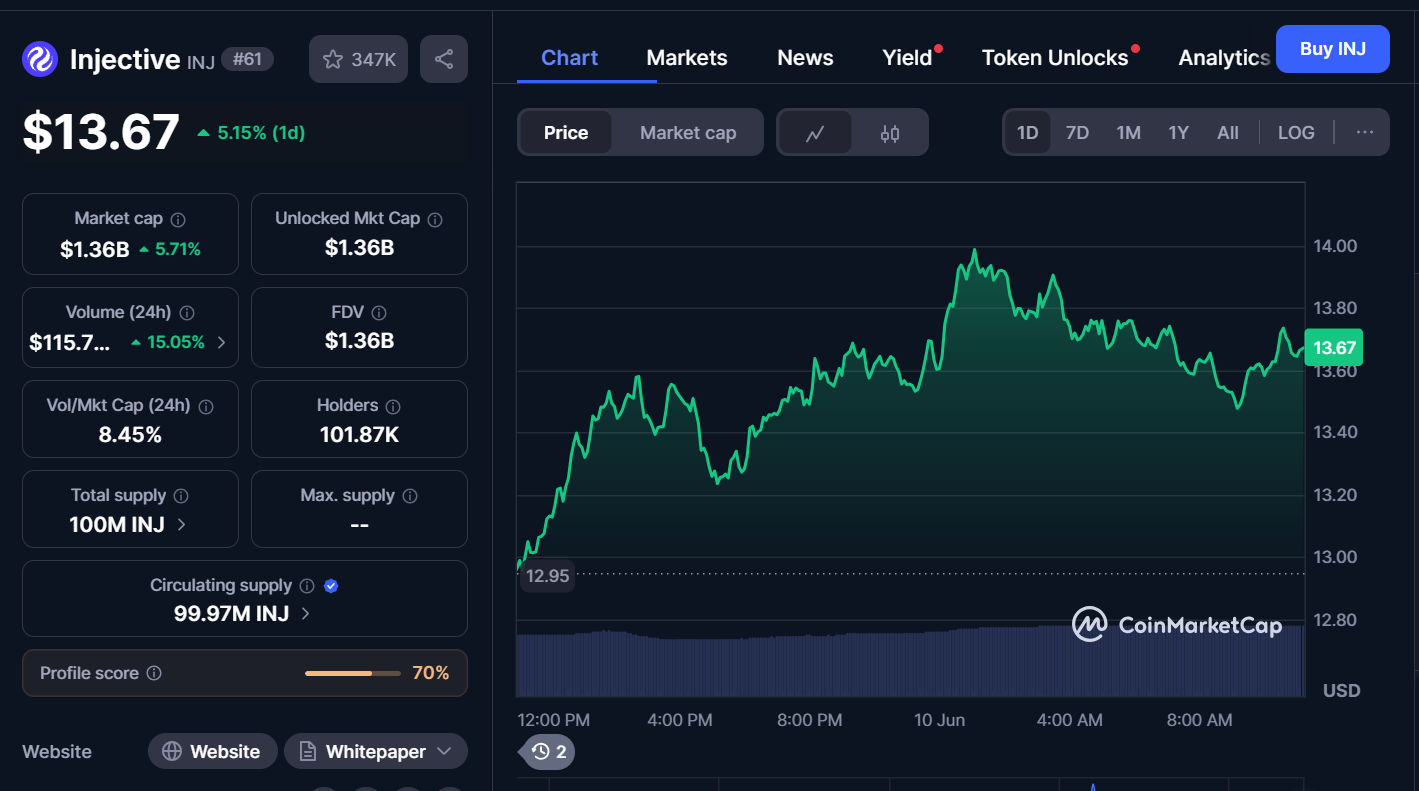The image size is (1419, 791).
Task: Open the Yield tab
Action: click(907, 58)
